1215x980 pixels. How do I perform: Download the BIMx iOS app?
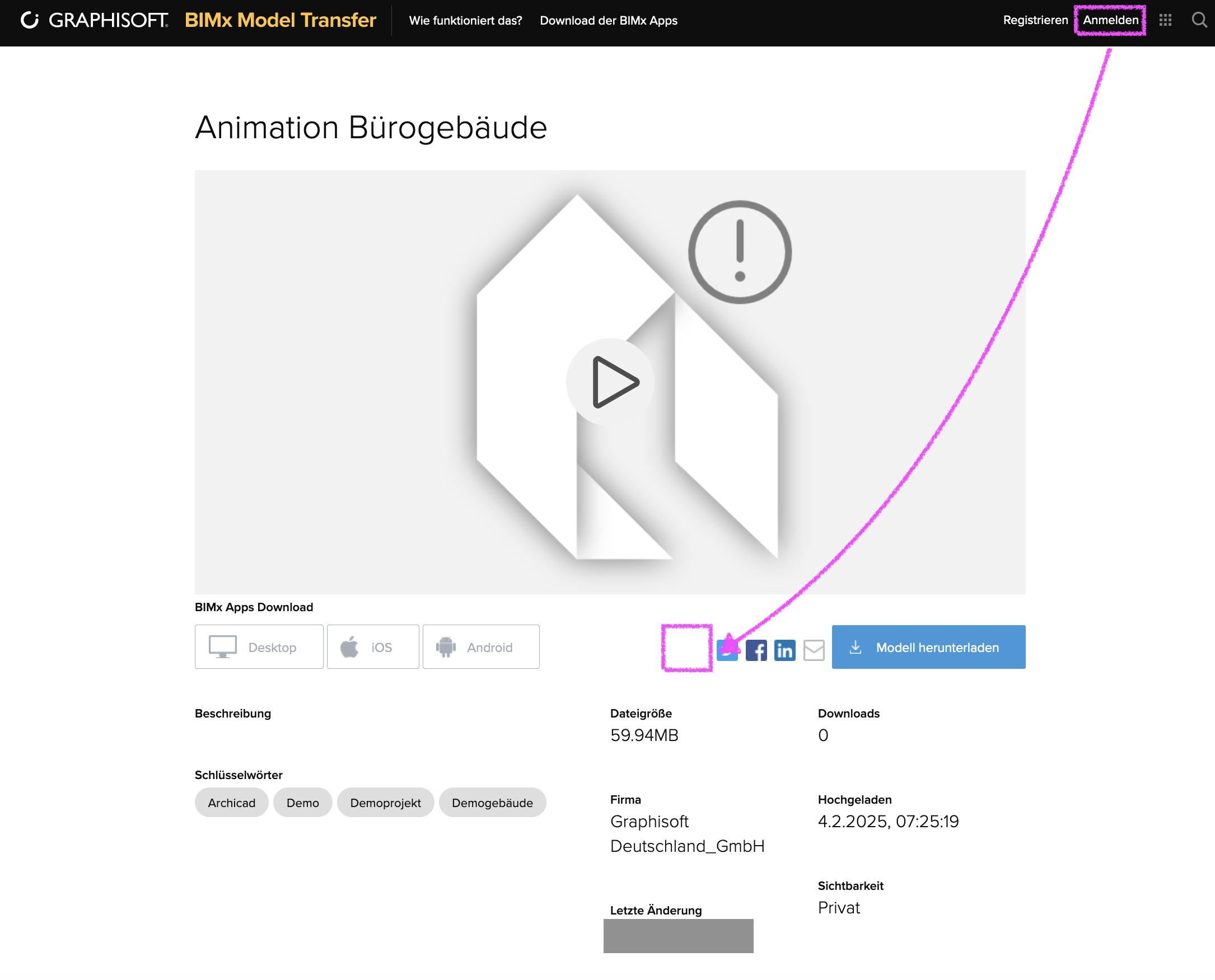[373, 646]
